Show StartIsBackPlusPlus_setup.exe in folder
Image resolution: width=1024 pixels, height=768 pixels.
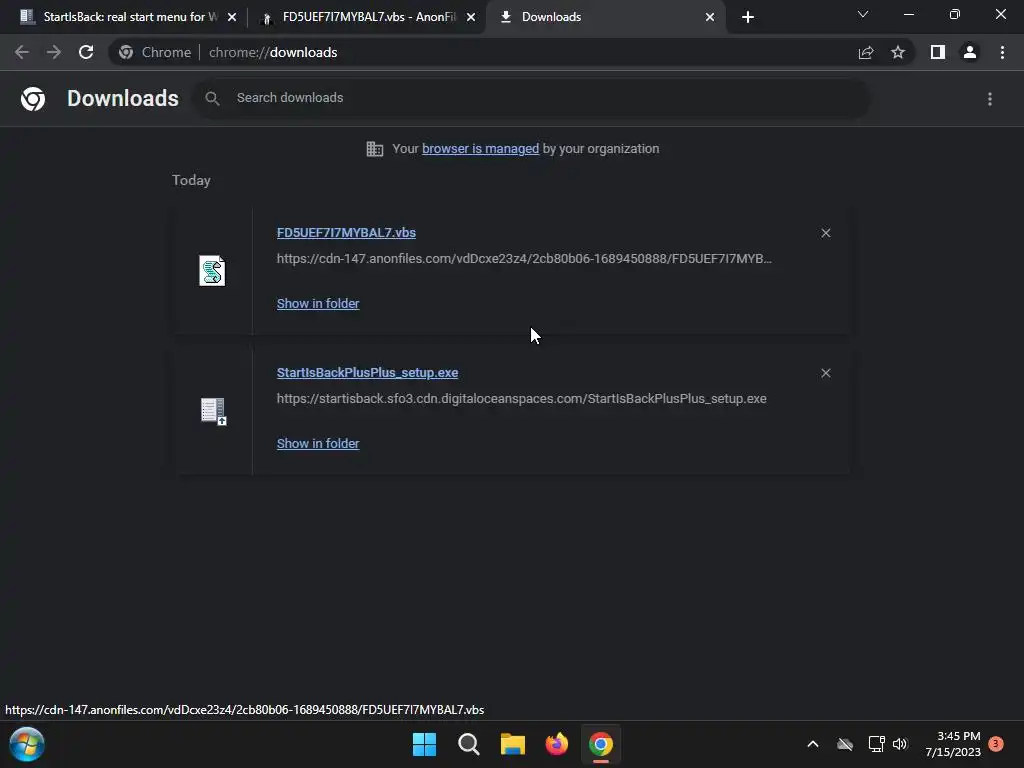pos(318,443)
